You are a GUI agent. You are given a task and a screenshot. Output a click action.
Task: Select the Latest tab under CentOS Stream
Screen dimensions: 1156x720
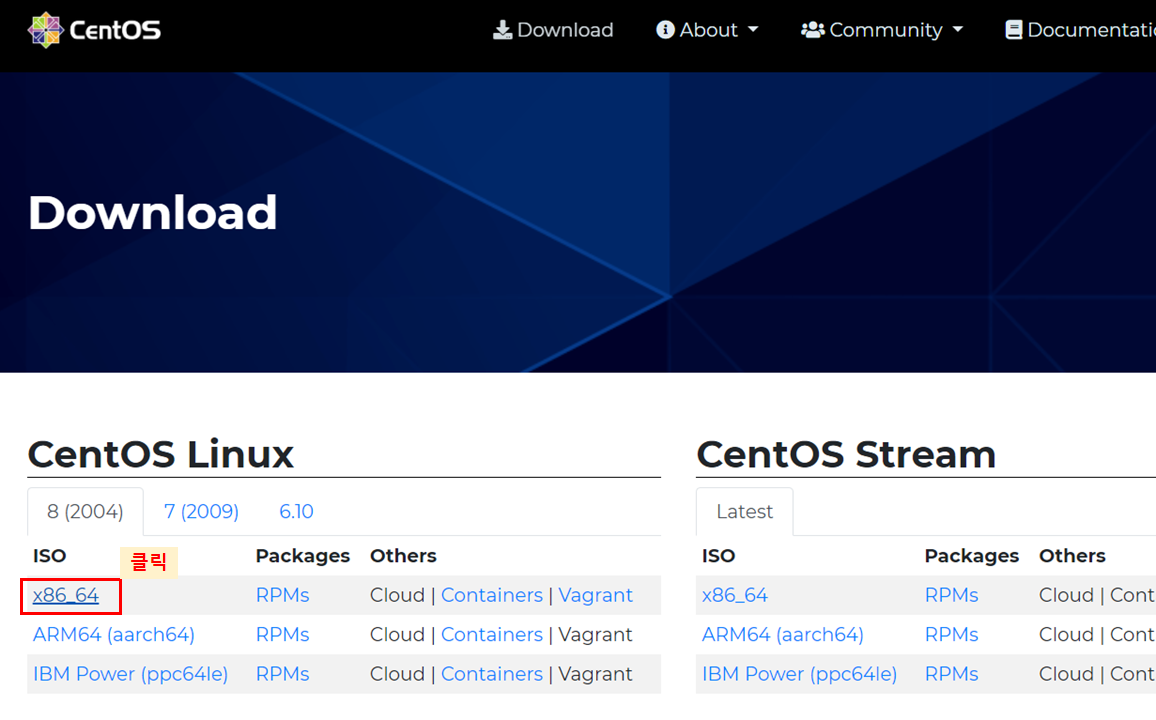tap(745, 511)
